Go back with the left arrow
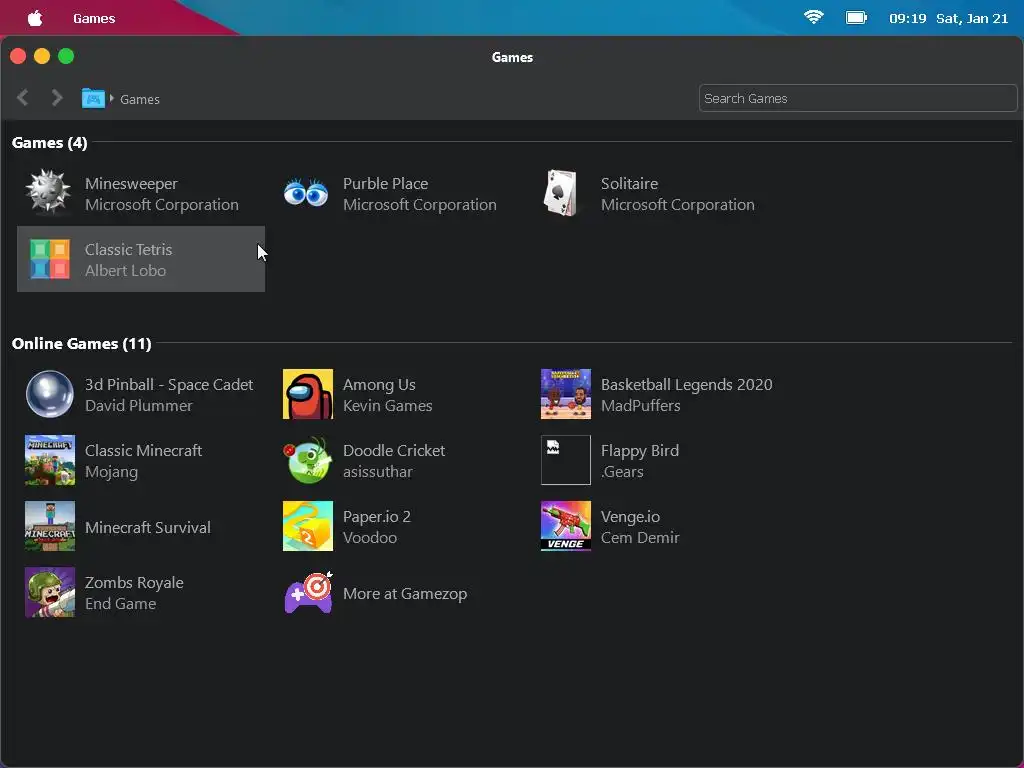Screen dimensions: 1024x768 (x=23, y=98)
